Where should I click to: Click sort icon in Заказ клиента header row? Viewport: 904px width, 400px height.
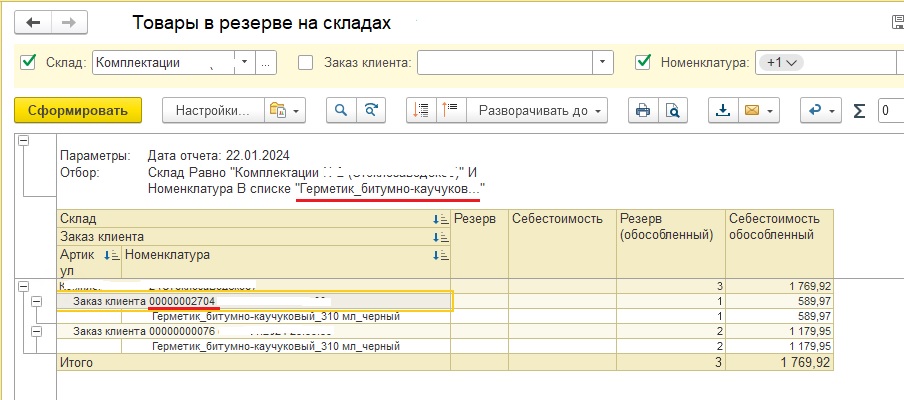441,237
